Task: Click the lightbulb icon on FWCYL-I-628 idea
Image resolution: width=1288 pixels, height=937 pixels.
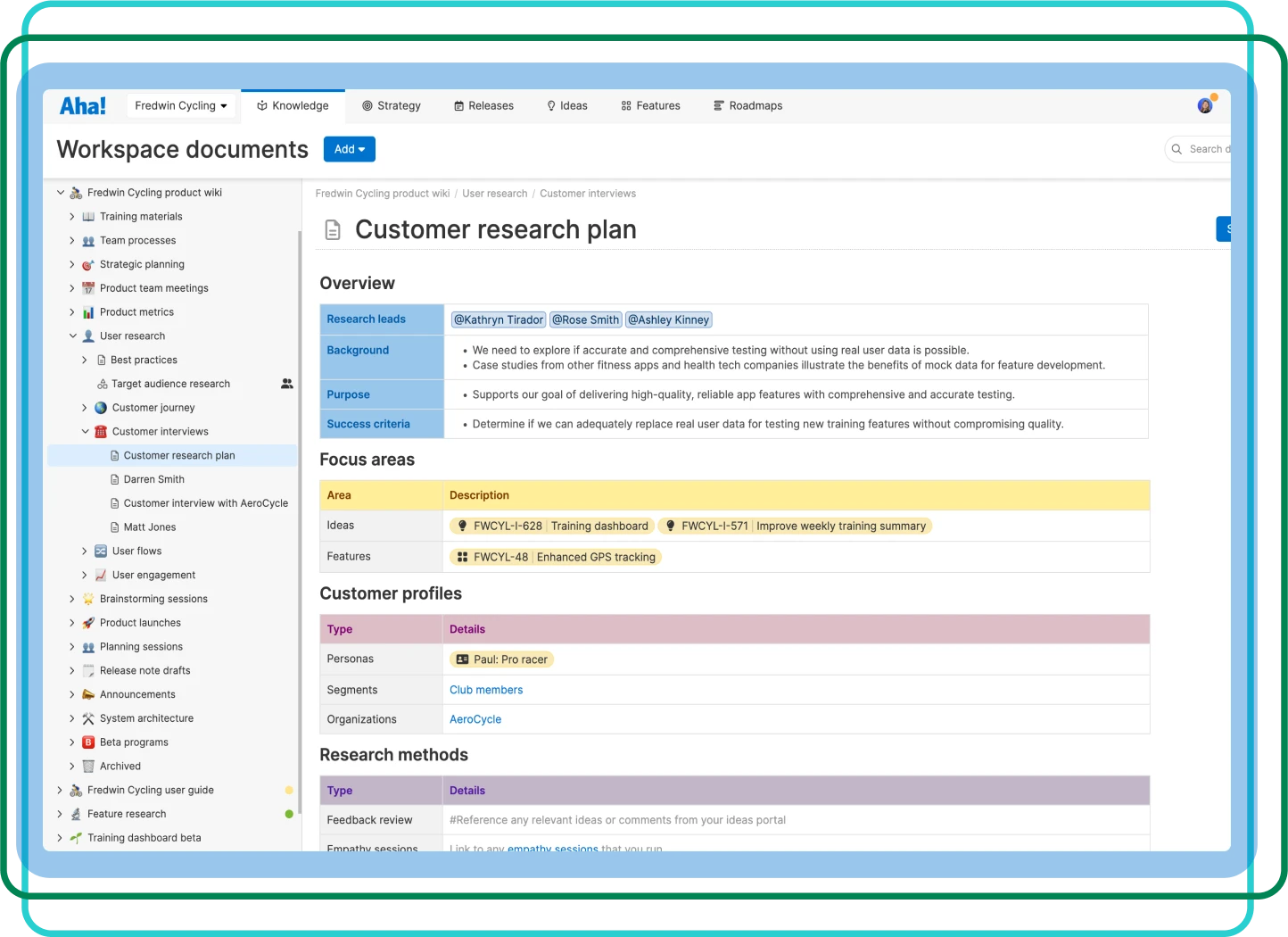Action: pyautogui.click(x=462, y=527)
